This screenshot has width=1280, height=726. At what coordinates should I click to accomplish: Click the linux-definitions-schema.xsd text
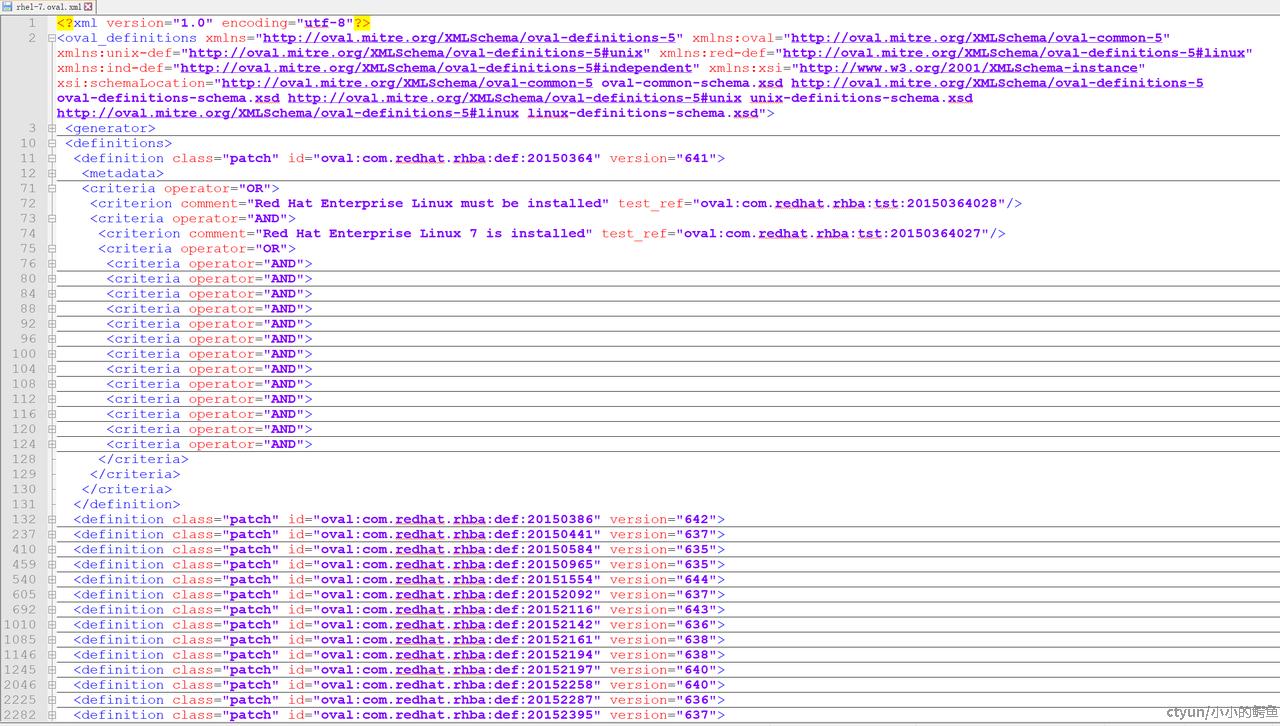[642, 113]
